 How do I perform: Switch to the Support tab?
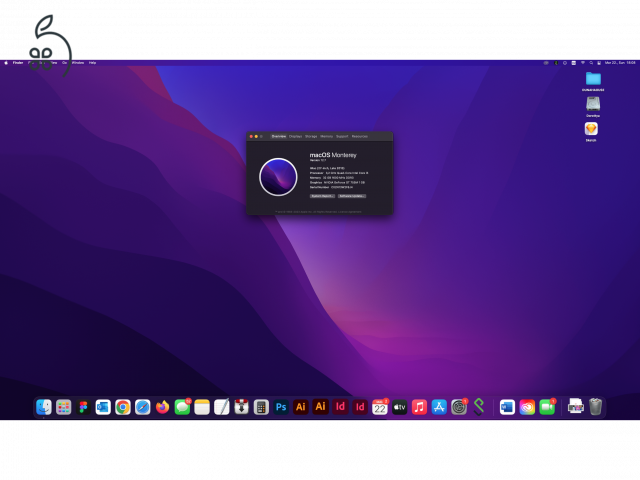point(342,136)
